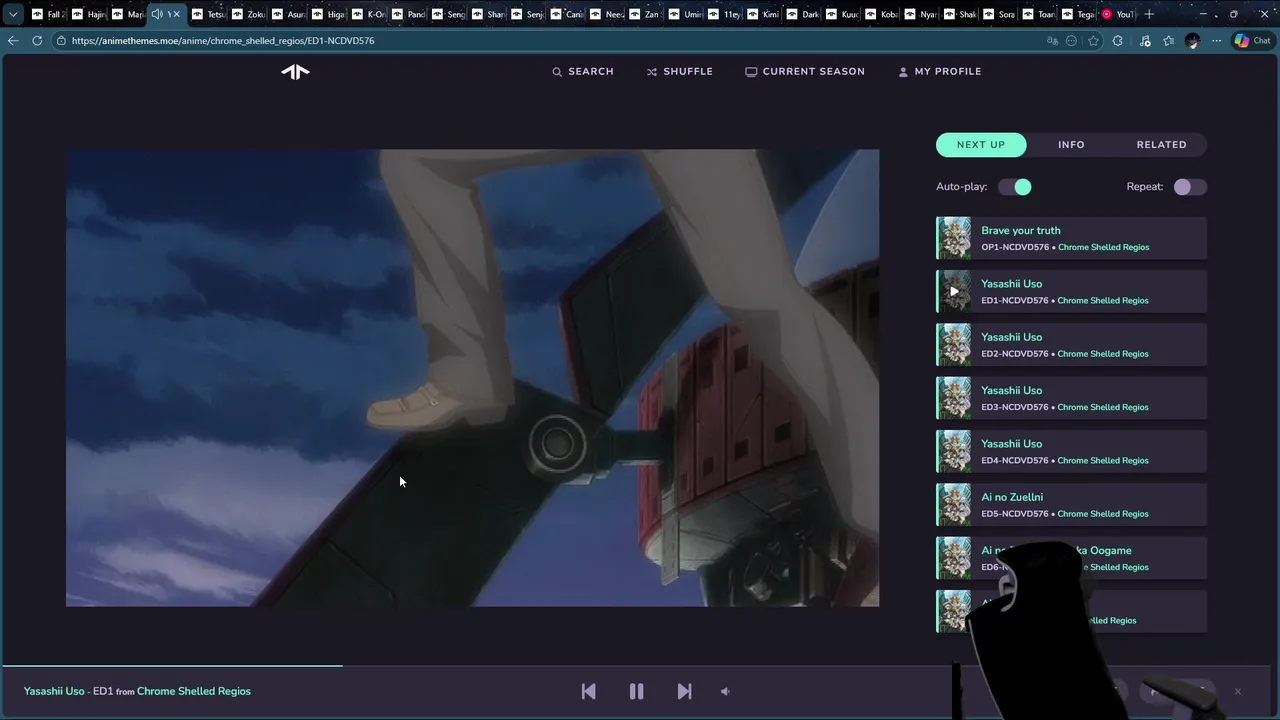Click the Shuffle menu item

(x=679, y=72)
